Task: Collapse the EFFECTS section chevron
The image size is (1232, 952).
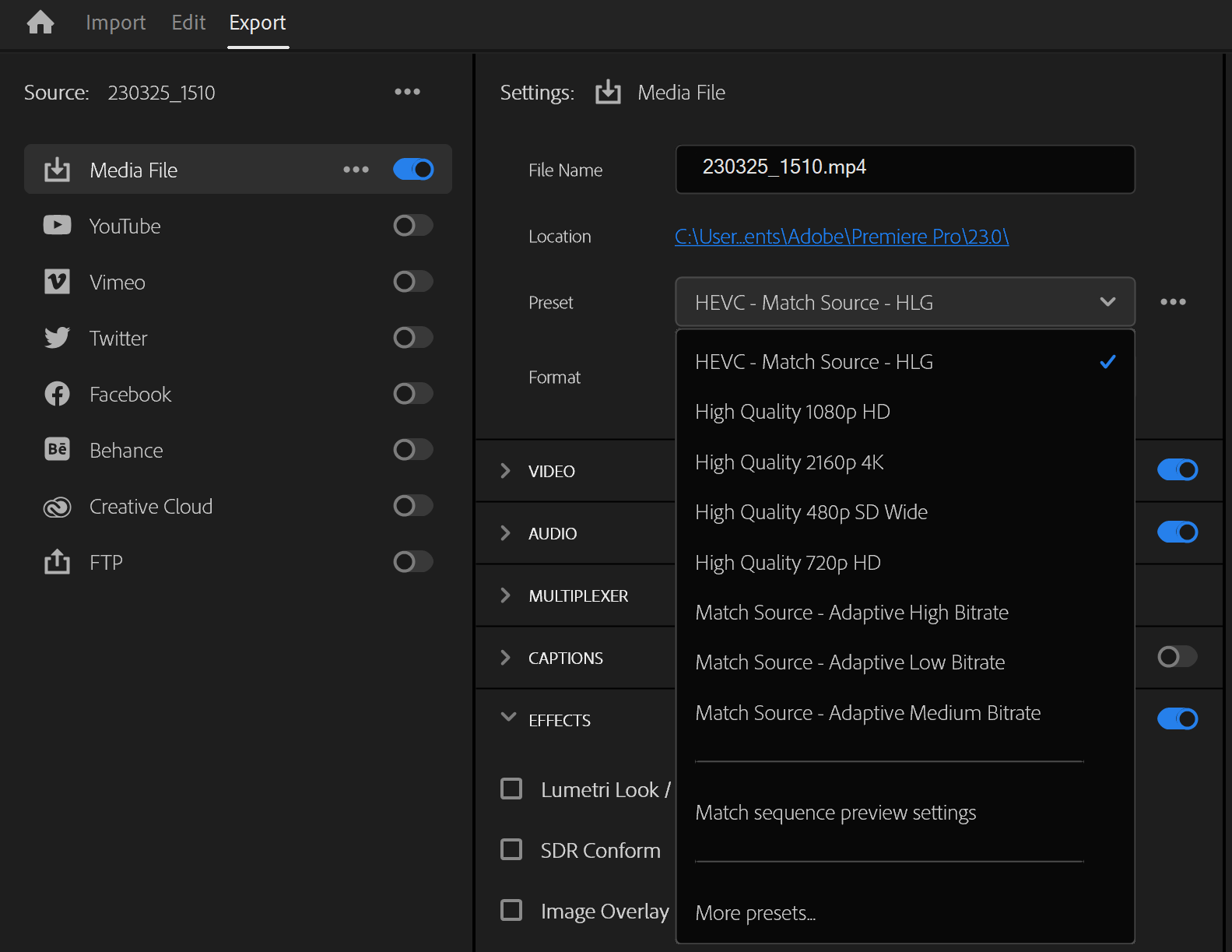Action: point(508,717)
